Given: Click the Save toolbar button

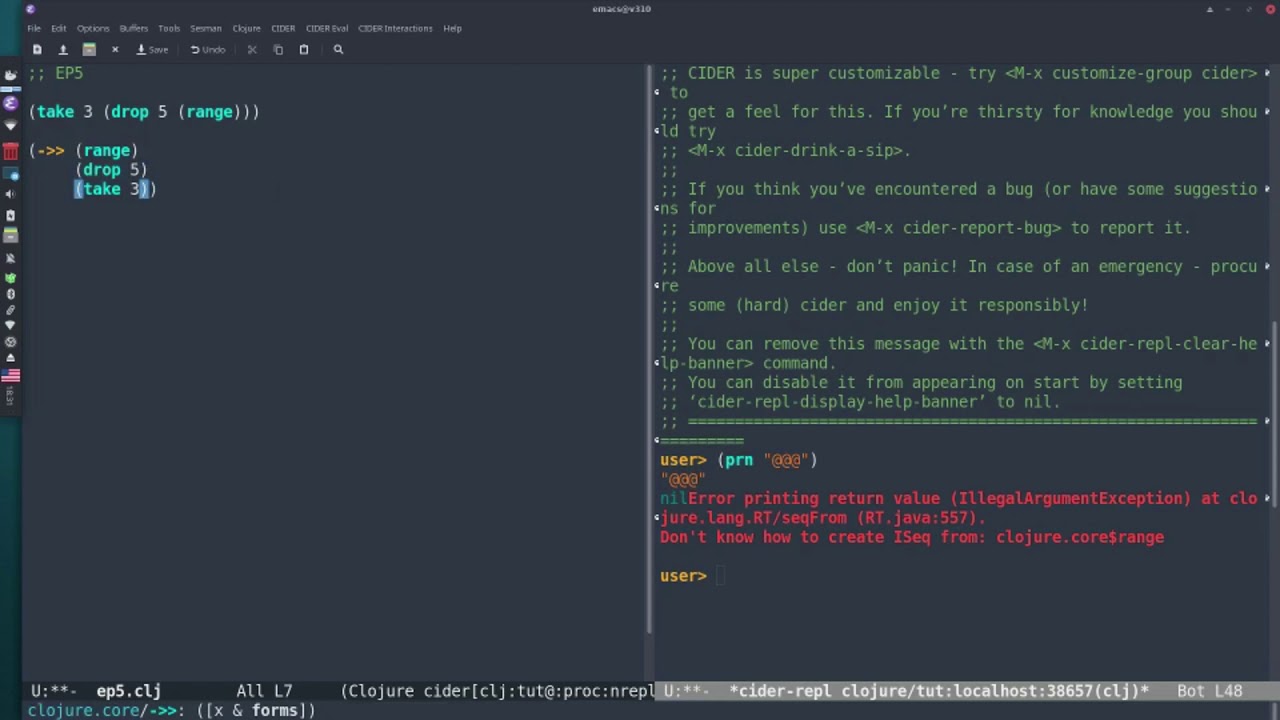Looking at the screenshot, I should pyautogui.click(x=152, y=49).
